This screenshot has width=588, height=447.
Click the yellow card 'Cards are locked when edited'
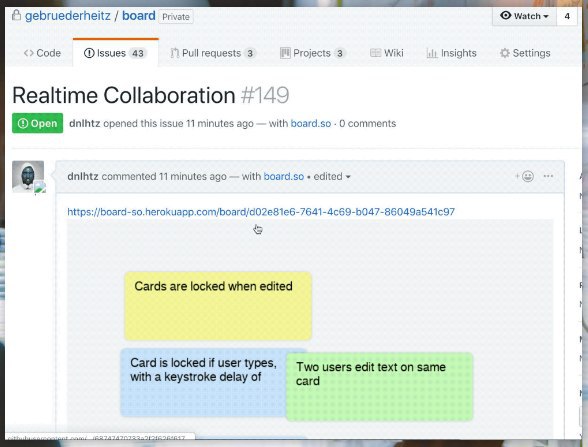point(218,306)
